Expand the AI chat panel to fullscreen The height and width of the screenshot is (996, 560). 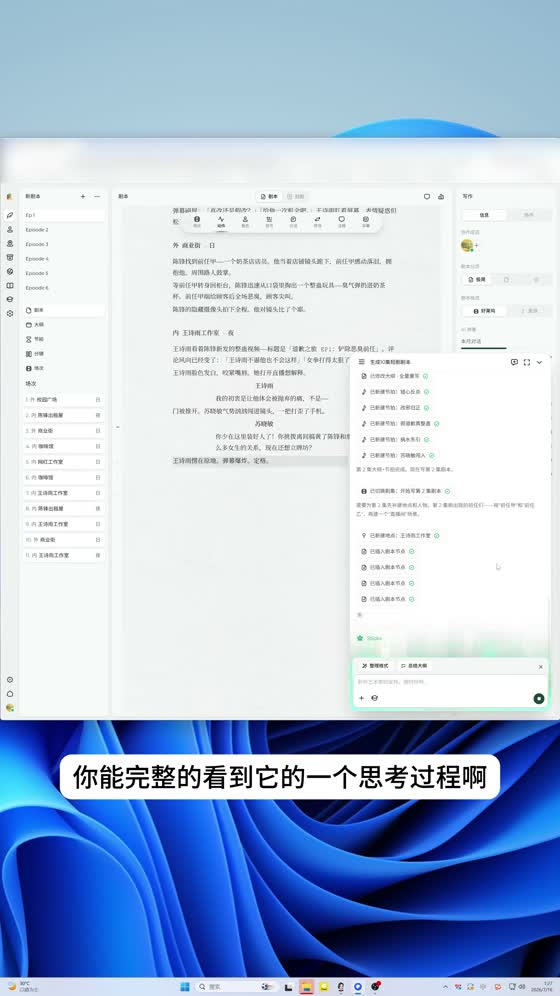526,362
